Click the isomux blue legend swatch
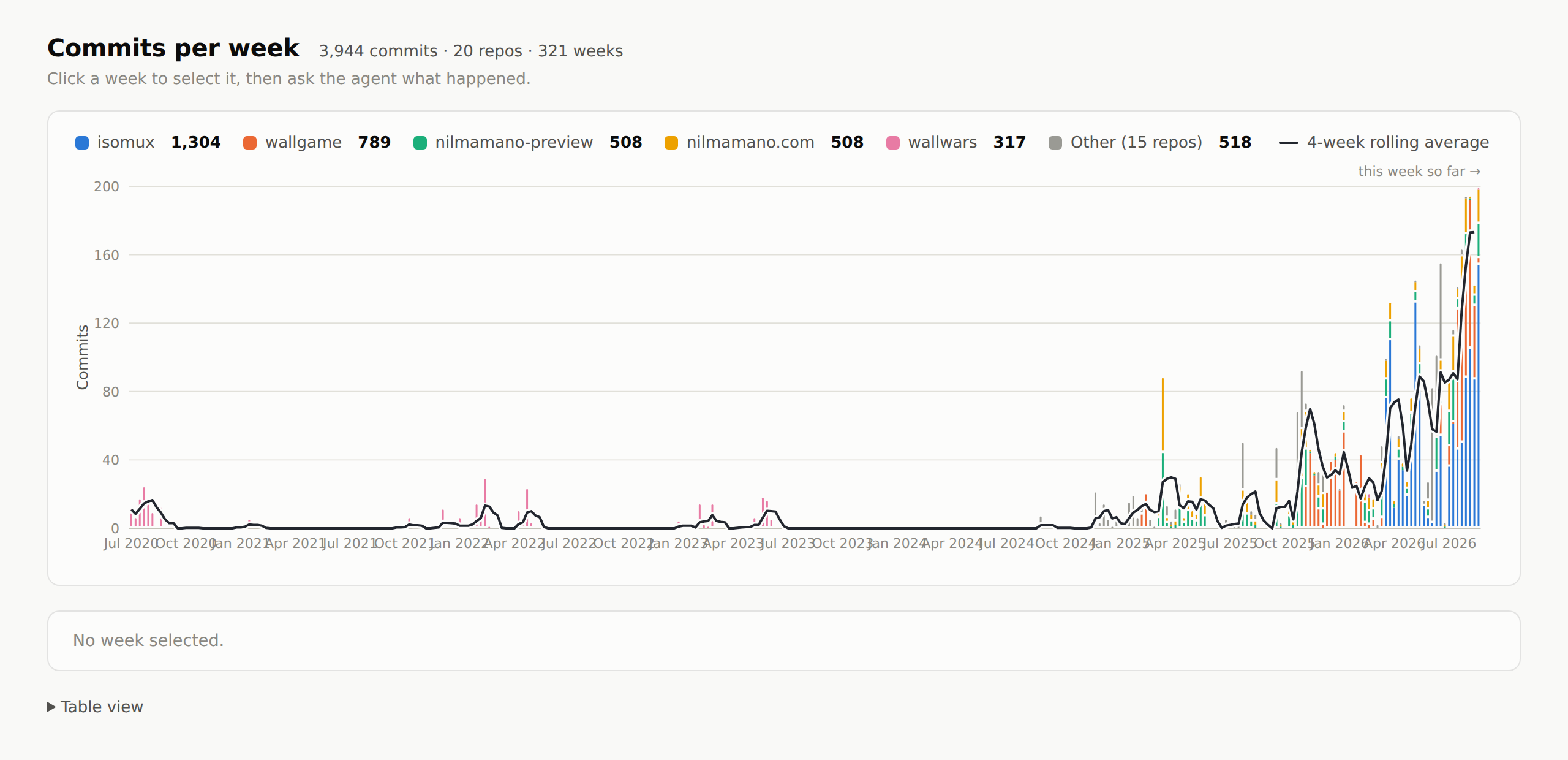This screenshot has width=1568, height=760. [82, 143]
